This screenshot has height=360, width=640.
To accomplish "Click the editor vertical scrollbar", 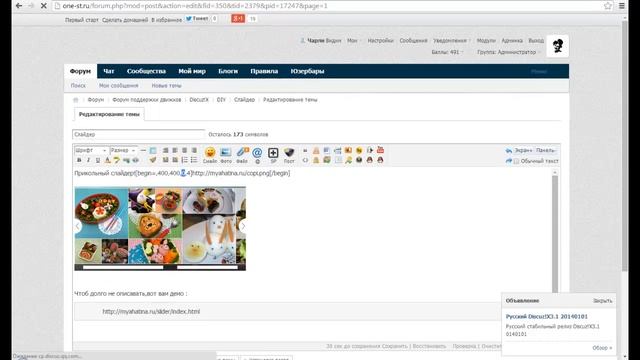I will (555, 233).
